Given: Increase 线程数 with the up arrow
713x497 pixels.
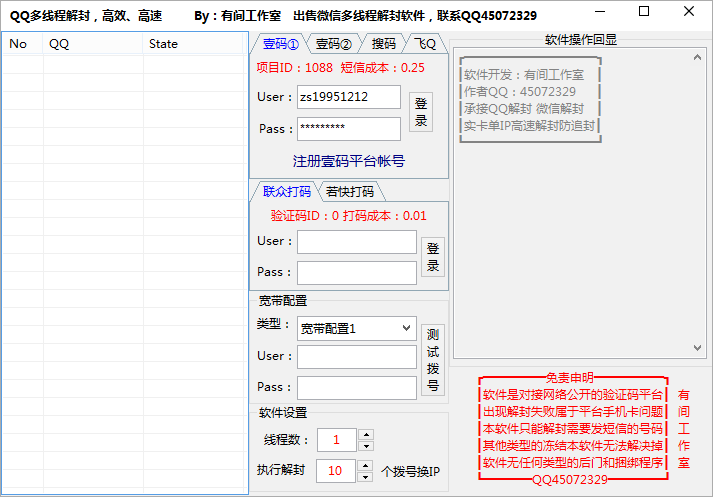Looking at the screenshot, I should click(x=365, y=435).
